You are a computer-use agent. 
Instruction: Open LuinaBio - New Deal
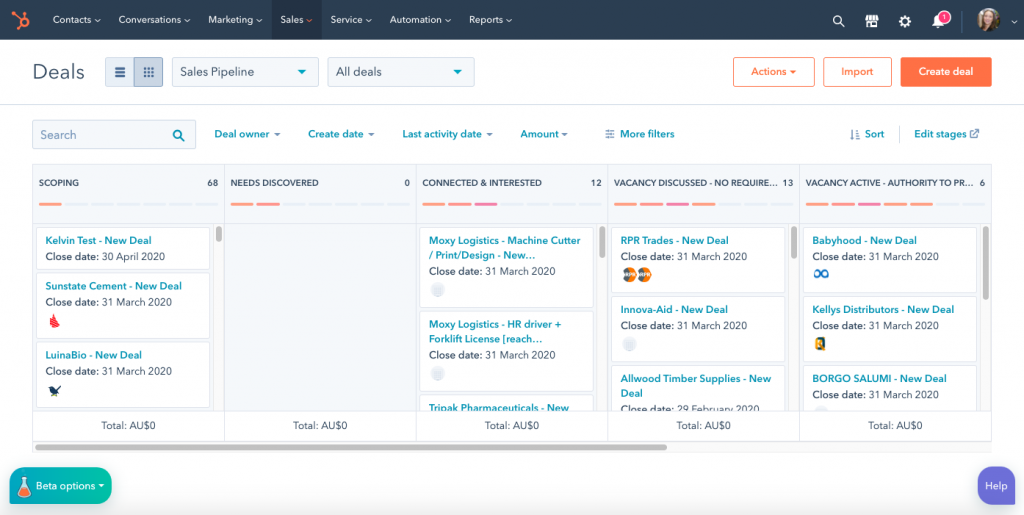[x=93, y=355]
